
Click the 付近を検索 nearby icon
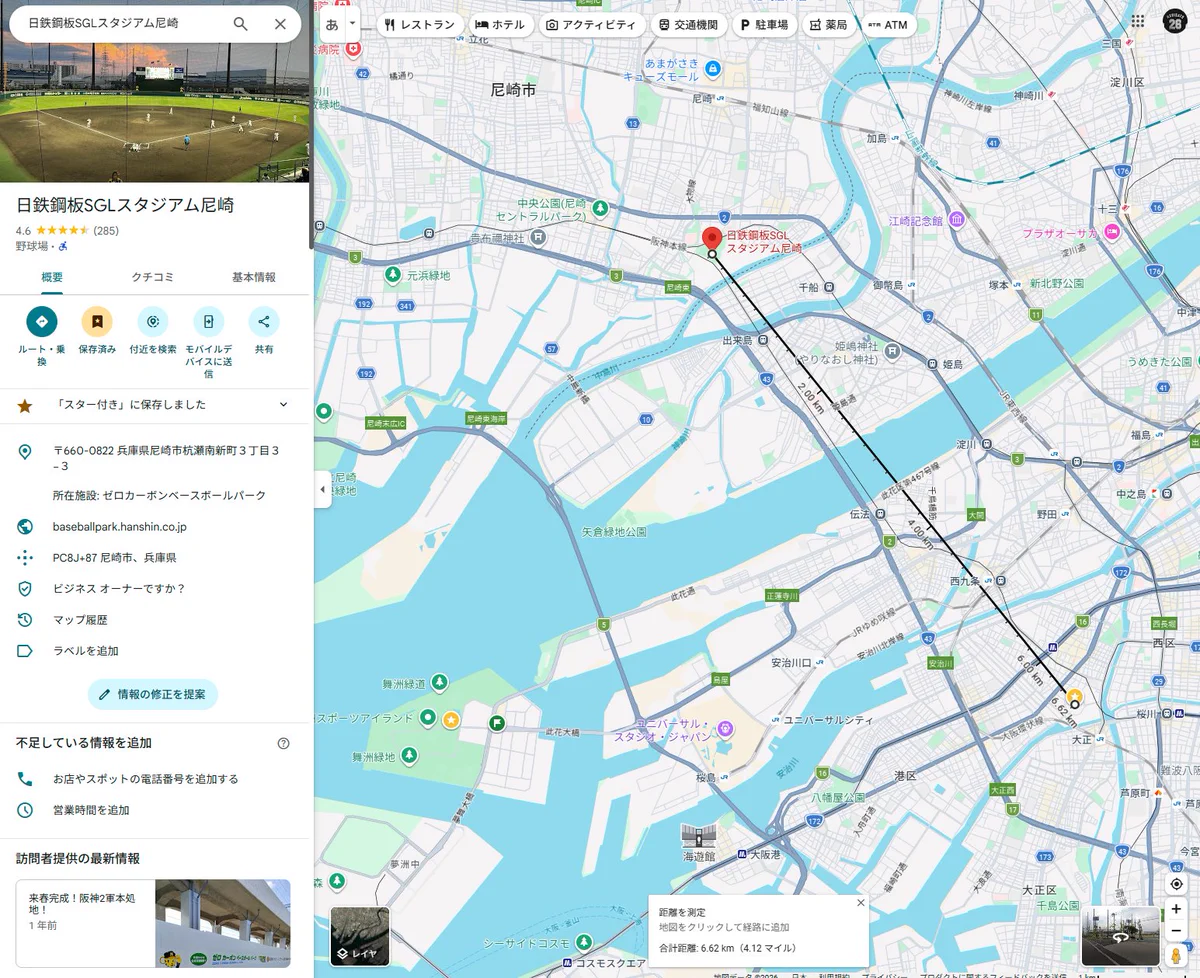click(153, 321)
